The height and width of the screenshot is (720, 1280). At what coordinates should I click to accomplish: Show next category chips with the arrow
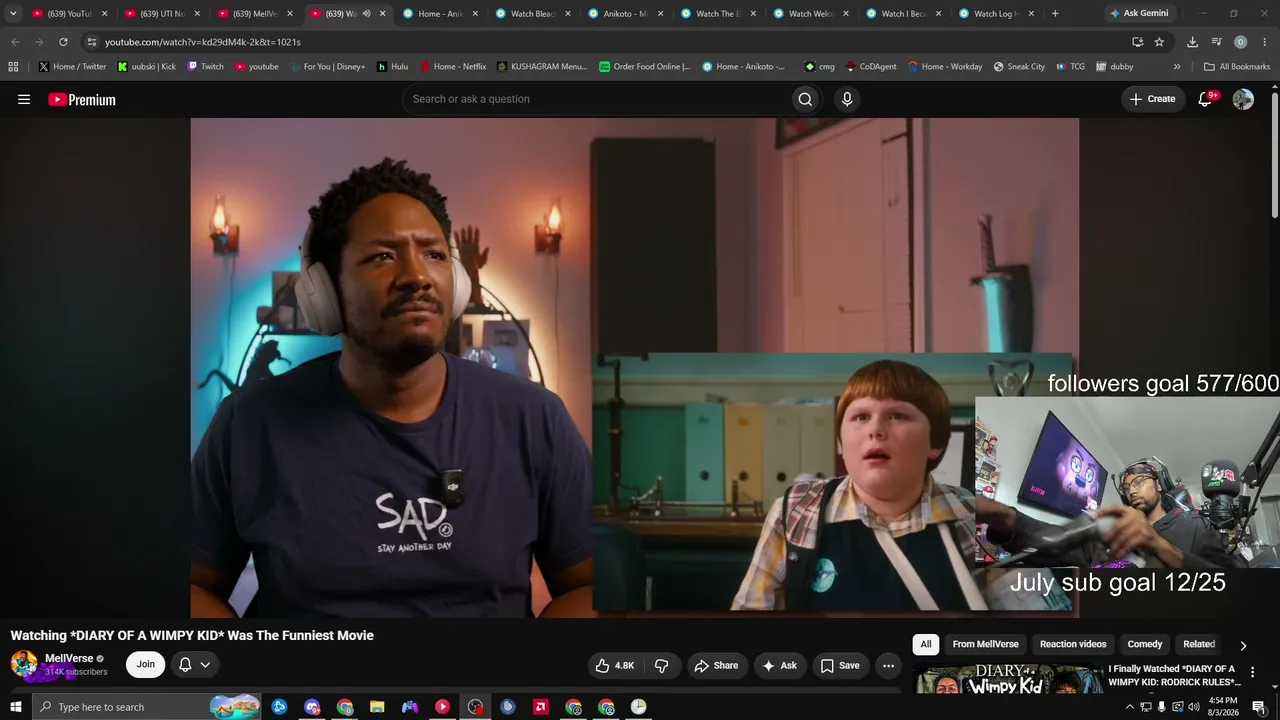pos(1243,646)
